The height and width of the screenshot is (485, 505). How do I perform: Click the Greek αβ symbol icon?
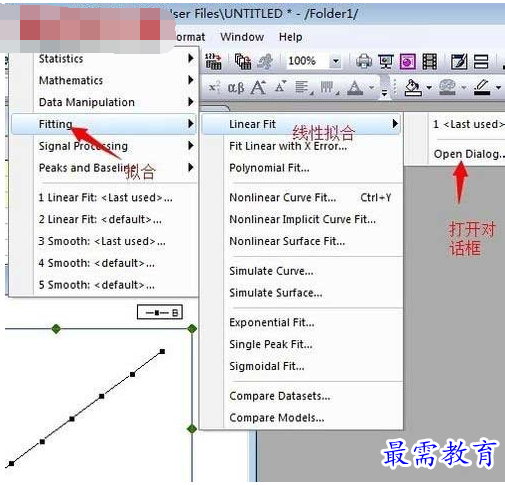[x=236, y=88]
